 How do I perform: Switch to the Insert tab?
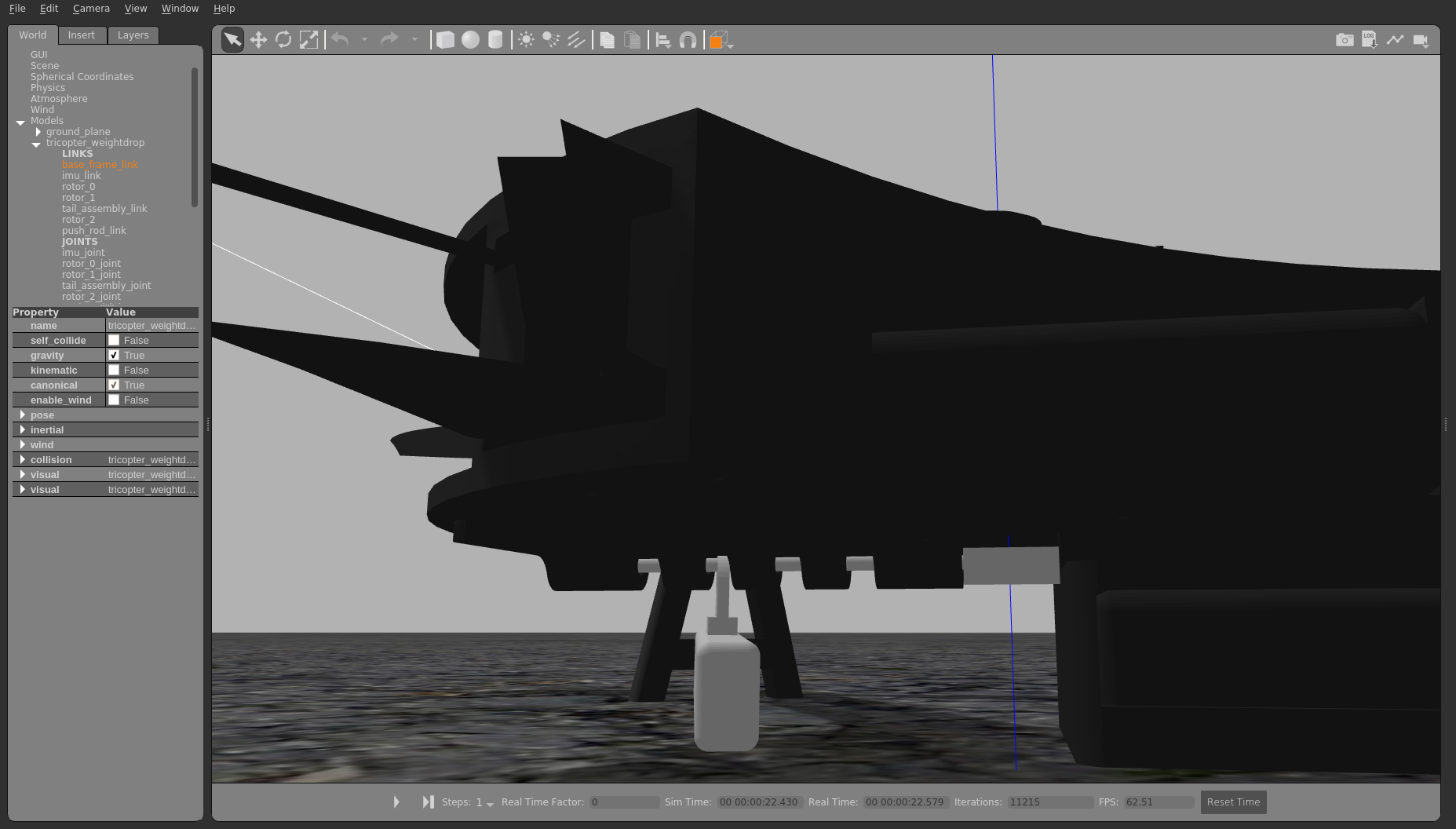pyautogui.click(x=82, y=35)
